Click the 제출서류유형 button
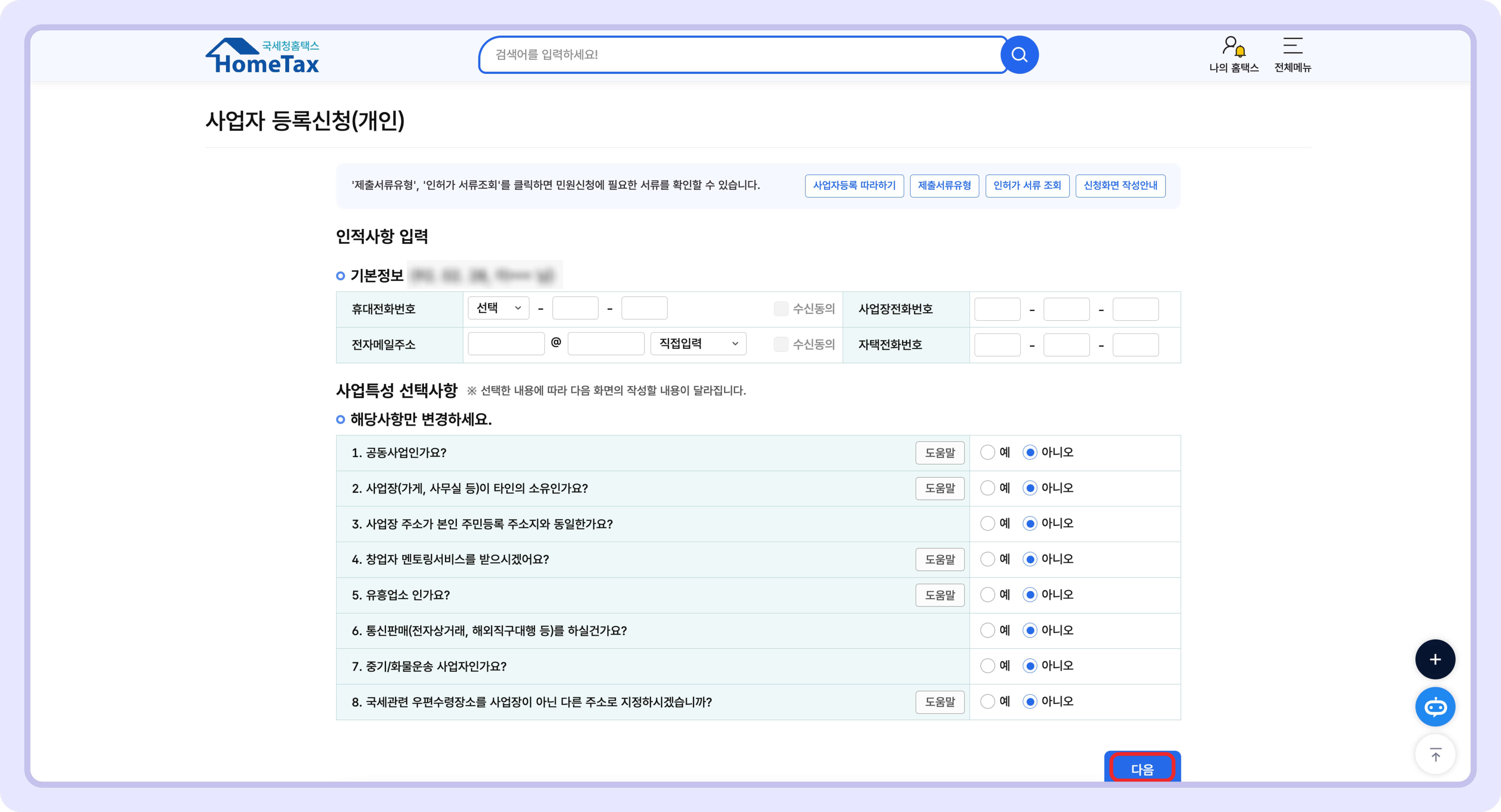This screenshot has height=812, width=1501. pyautogui.click(x=944, y=186)
